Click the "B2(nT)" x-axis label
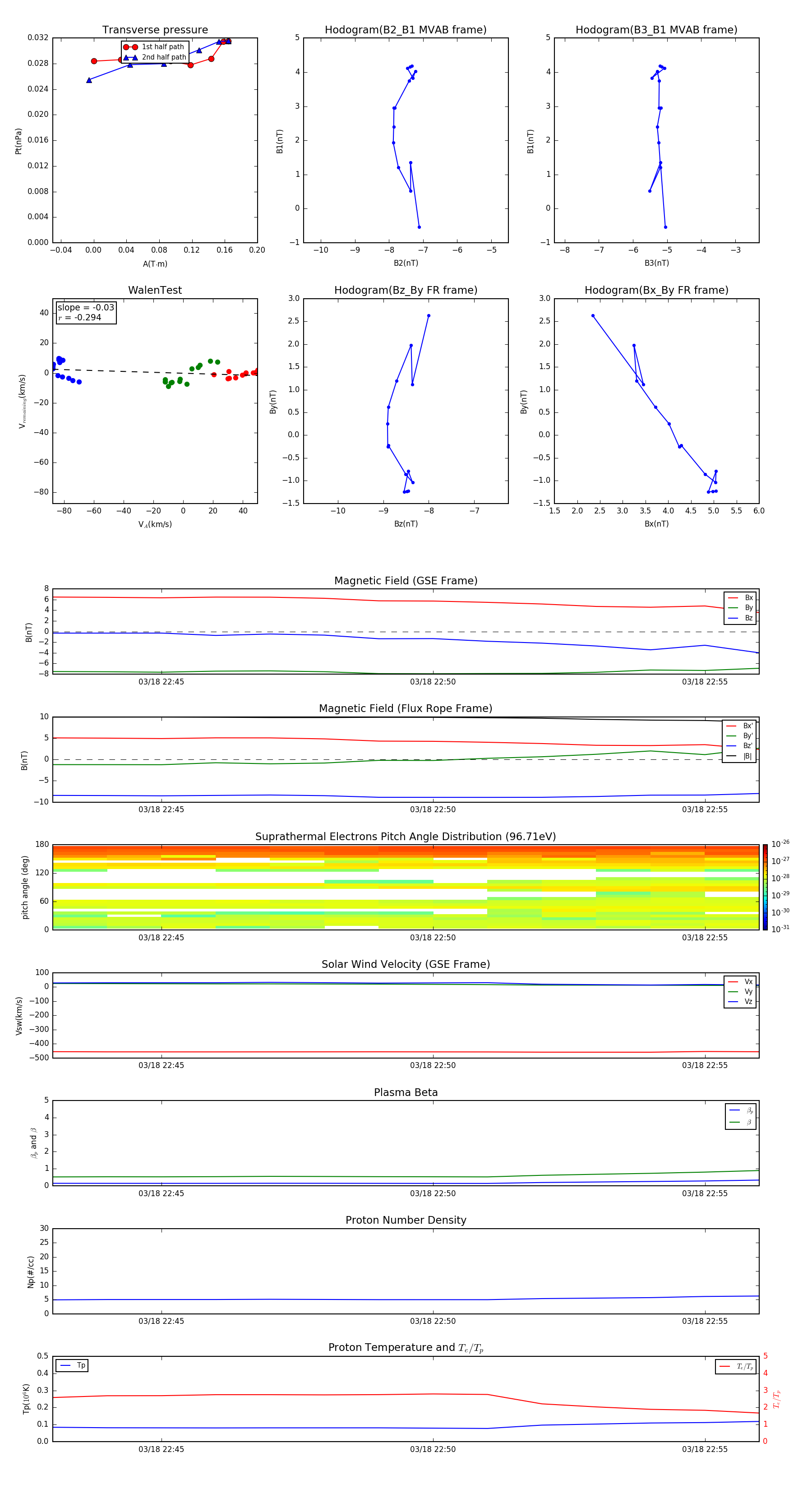This screenshot has height=1489, width=812. tap(406, 263)
